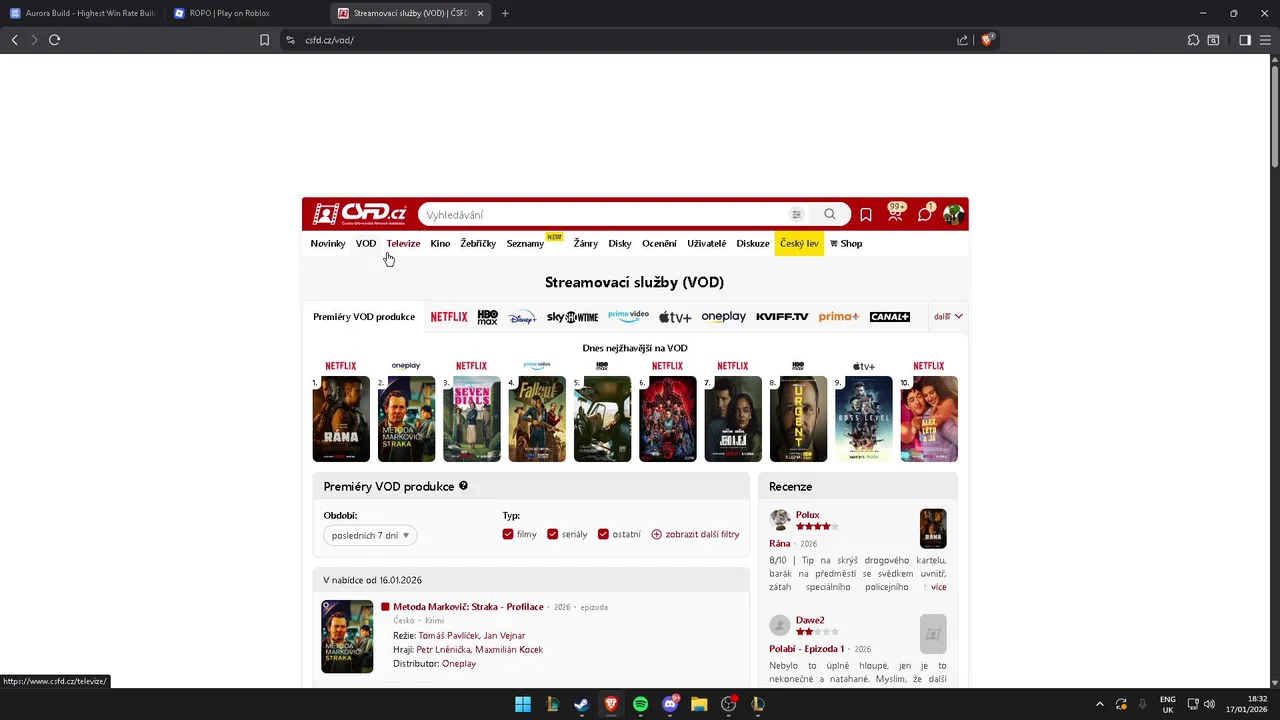Screen dimensions: 1280x720
Task: Open the Český lev highlighted menu item
Action: pos(799,243)
